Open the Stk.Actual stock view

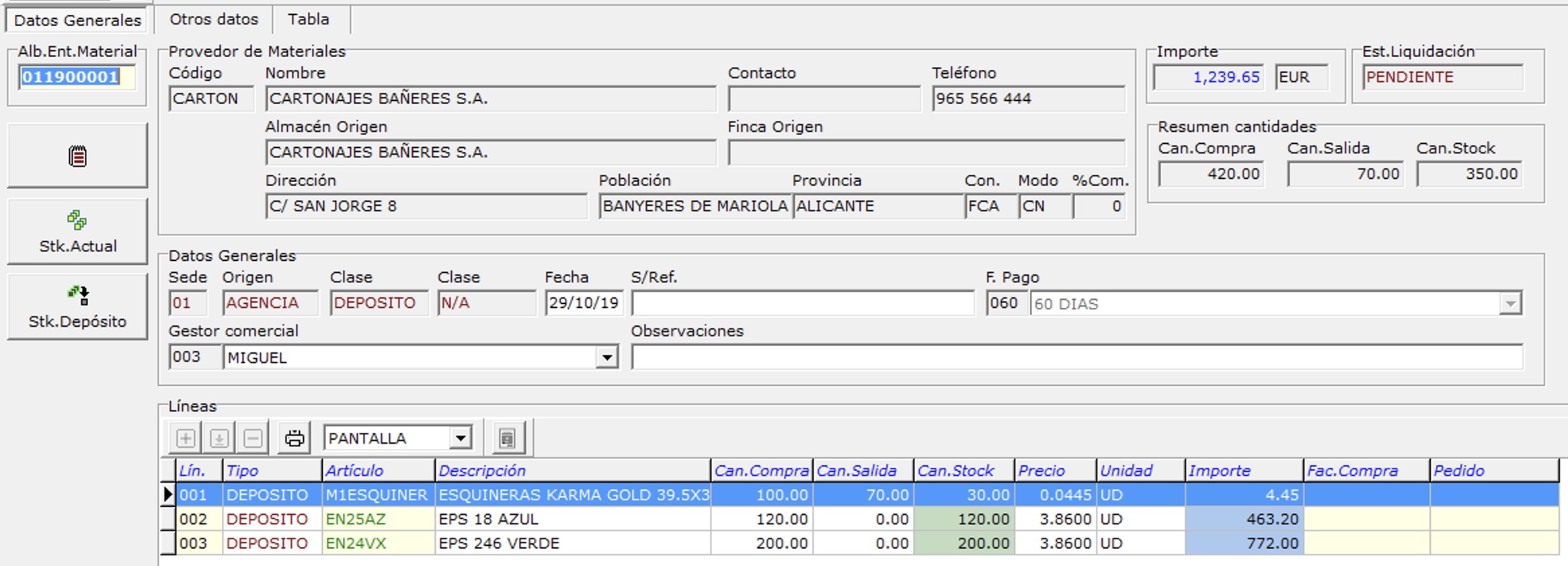point(77,231)
